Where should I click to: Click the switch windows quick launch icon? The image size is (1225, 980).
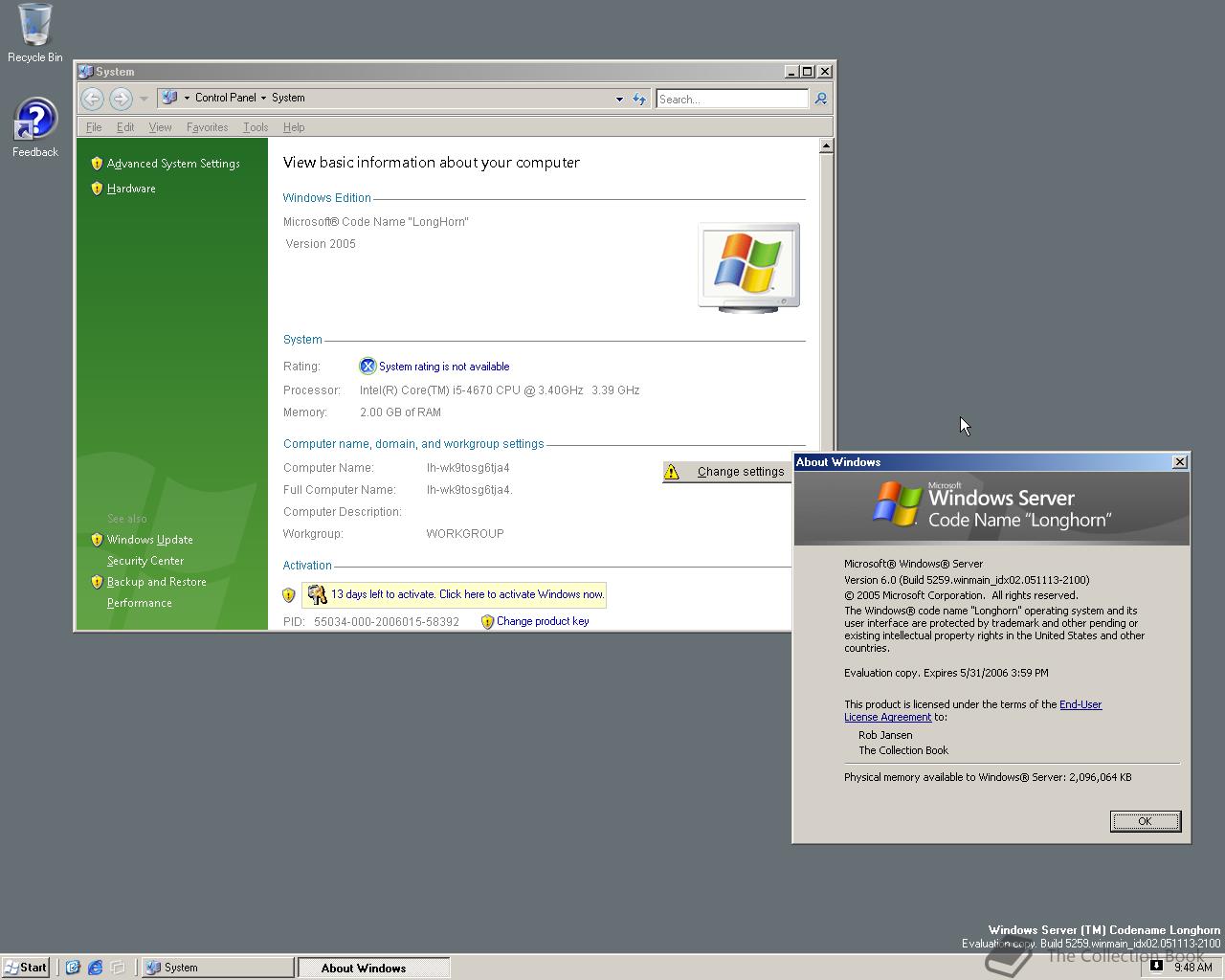click(118, 968)
